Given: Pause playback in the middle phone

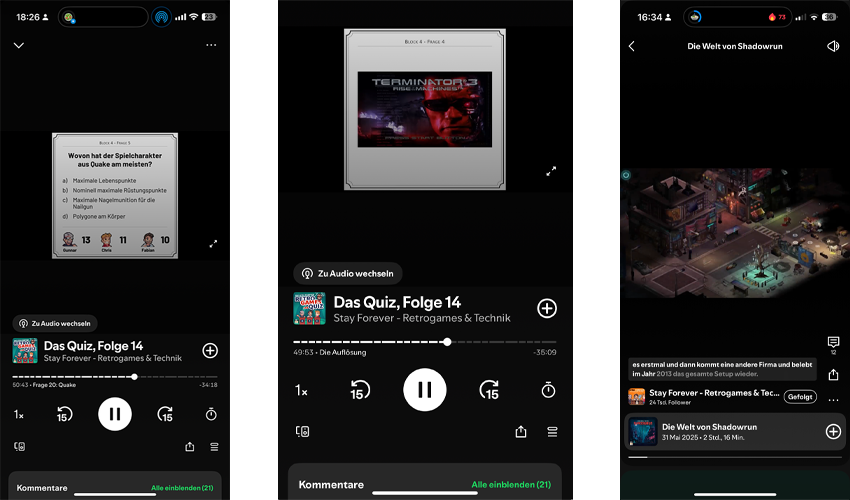Looking at the screenshot, I should point(425,390).
